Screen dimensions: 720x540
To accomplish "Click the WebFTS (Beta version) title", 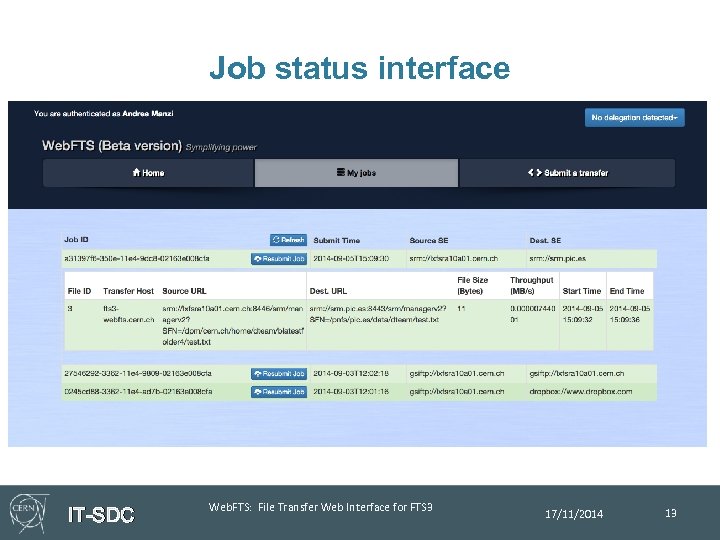I will tap(110, 146).
